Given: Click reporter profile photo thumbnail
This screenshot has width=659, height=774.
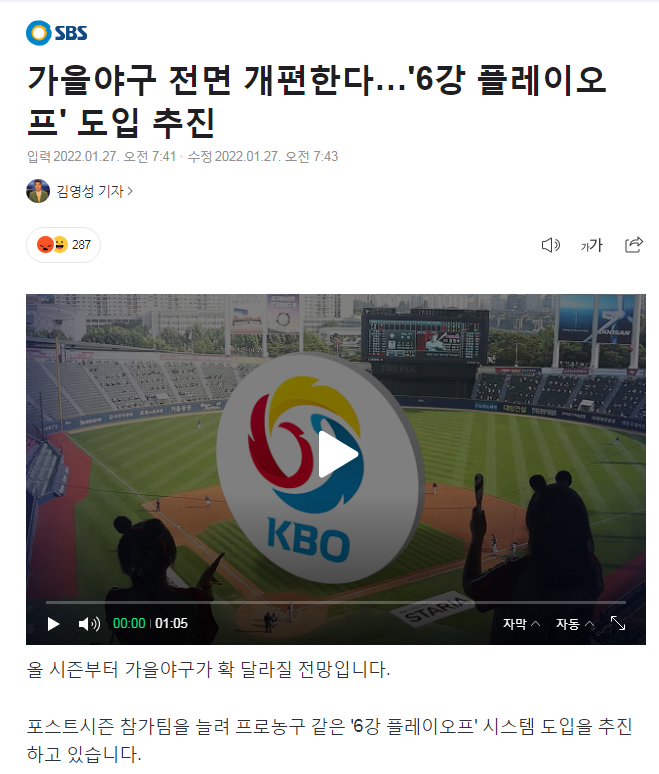Looking at the screenshot, I should pos(38,191).
